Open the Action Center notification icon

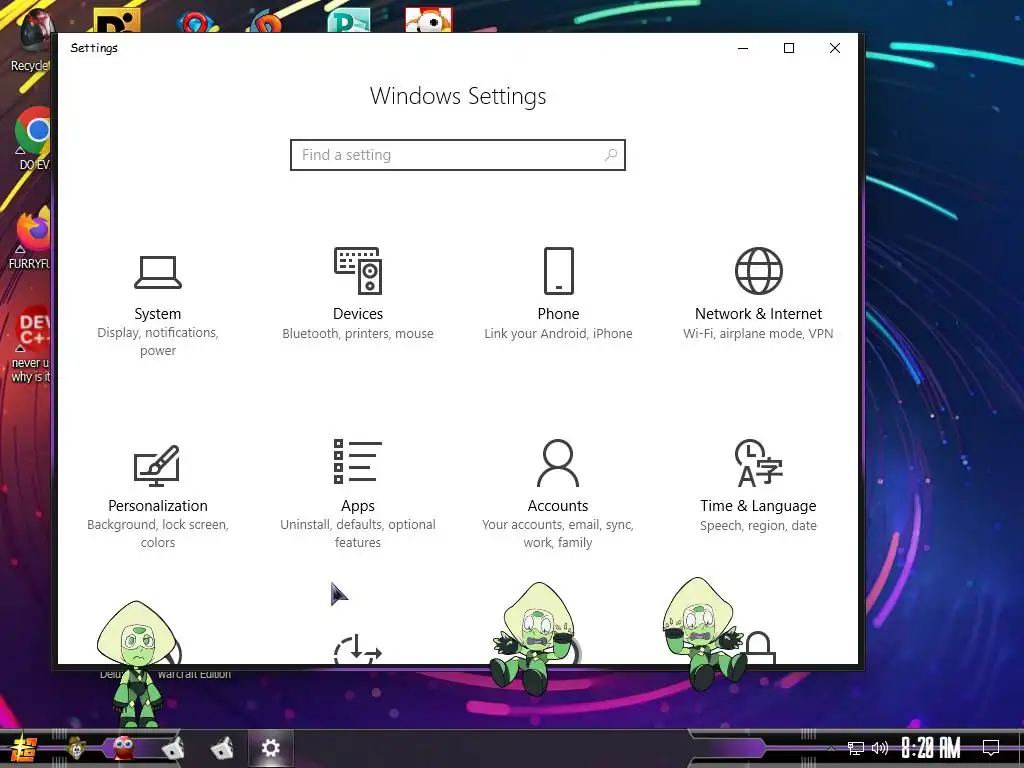click(991, 748)
